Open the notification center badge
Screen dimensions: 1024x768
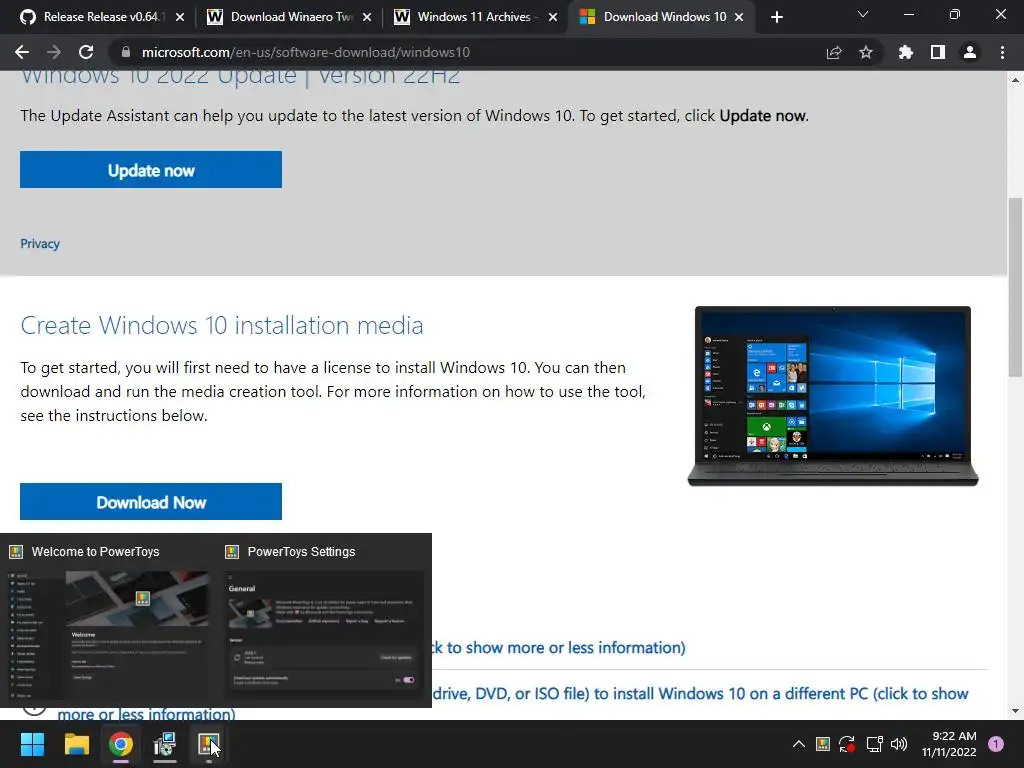[996, 744]
